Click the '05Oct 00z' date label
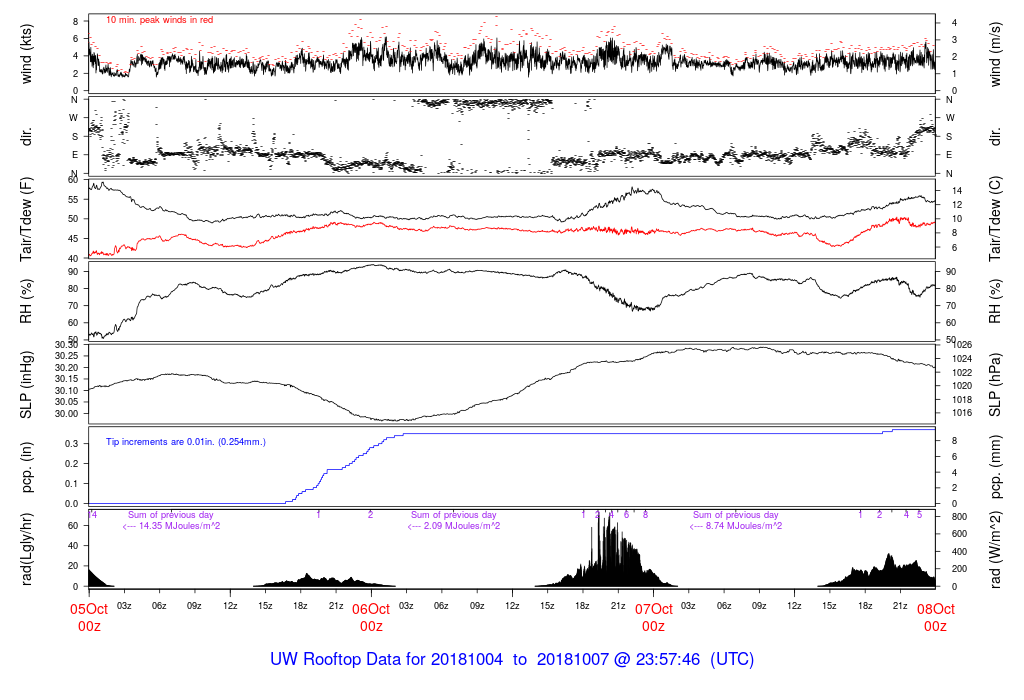This screenshot has width=1024, height=700. (89, 617)
